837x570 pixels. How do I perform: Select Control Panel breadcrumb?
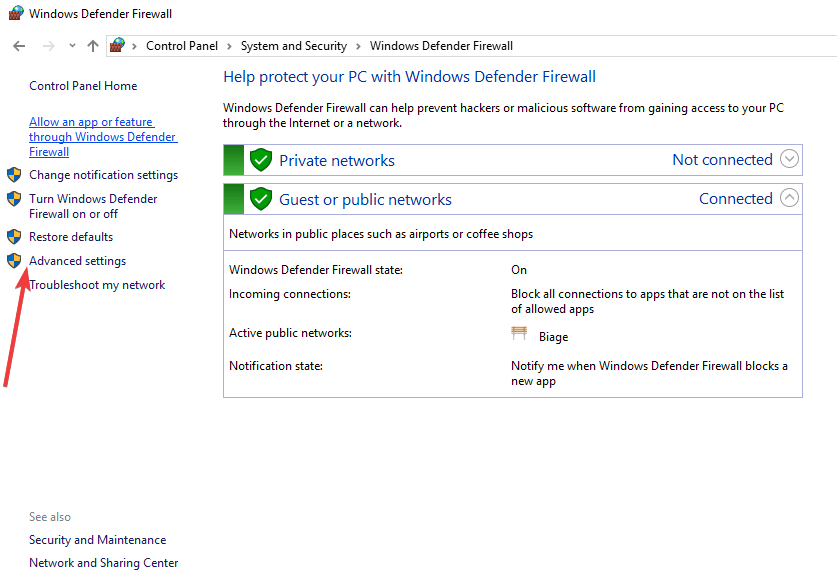click(182, 46)
